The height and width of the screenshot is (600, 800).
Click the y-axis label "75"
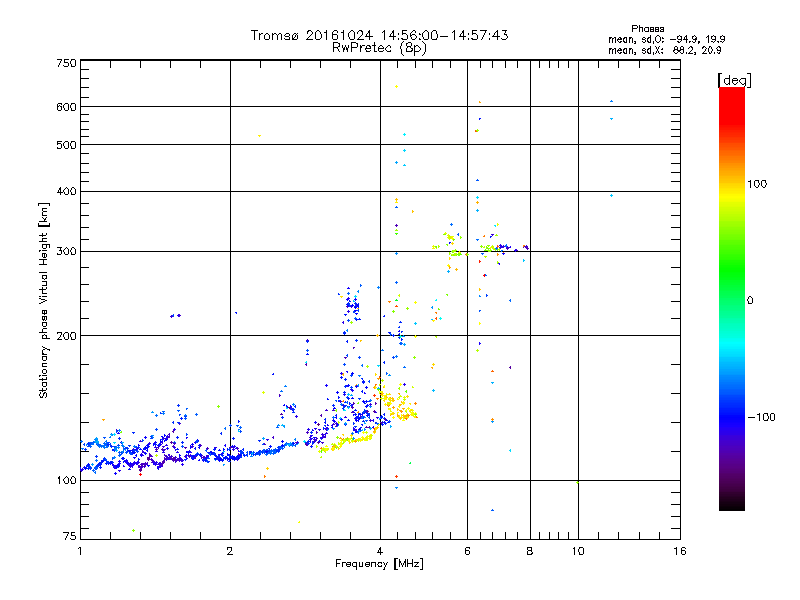pyautogui.click(x=70, y=536)
